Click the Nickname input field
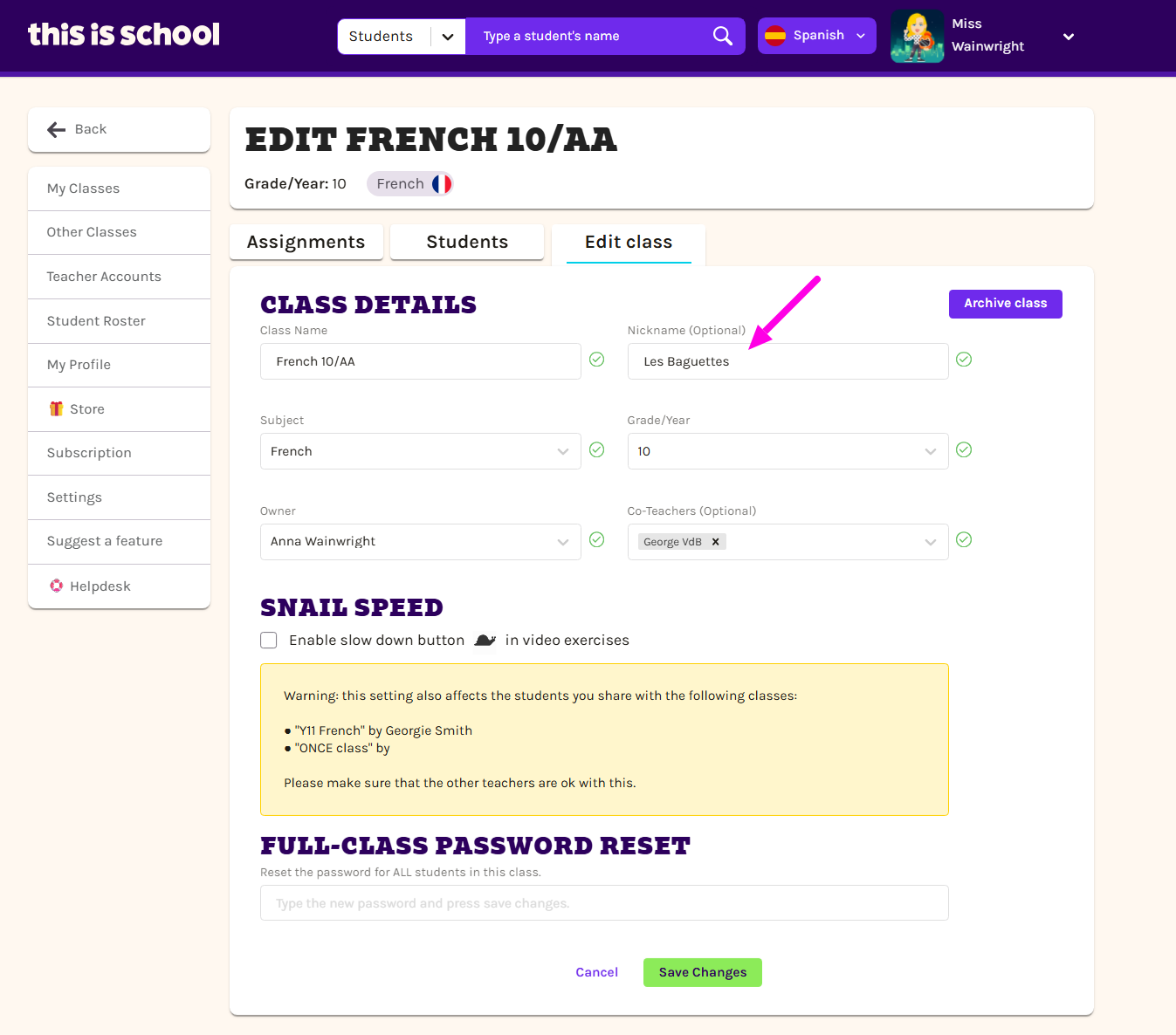This screenshot has width=1176, height=1035. click(x=787, y=361)
